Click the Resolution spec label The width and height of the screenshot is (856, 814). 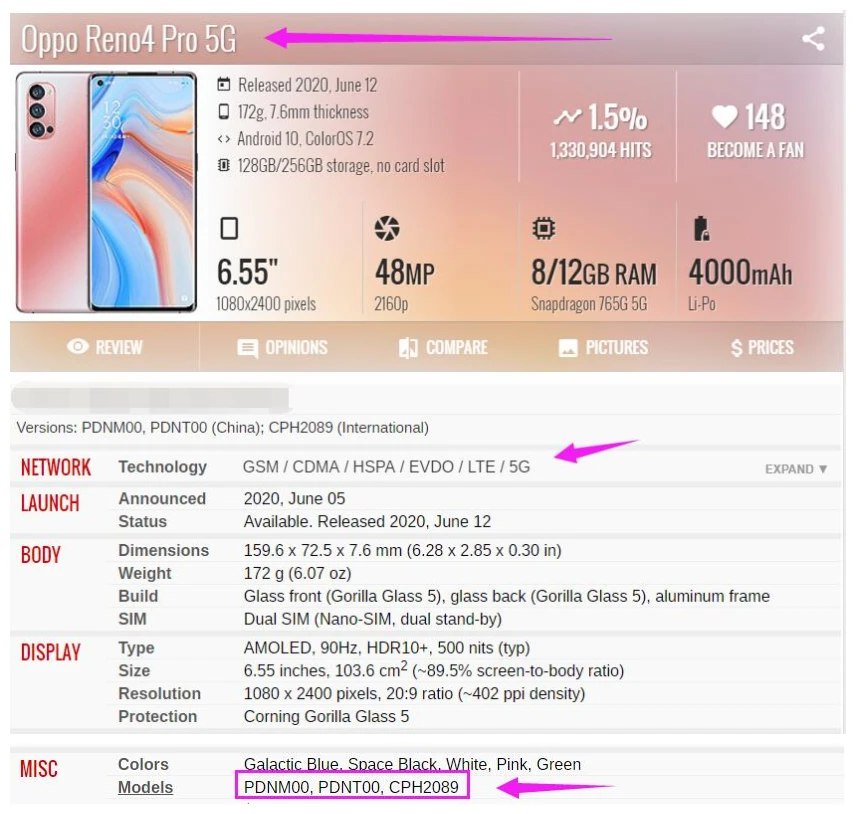(159, 694)
